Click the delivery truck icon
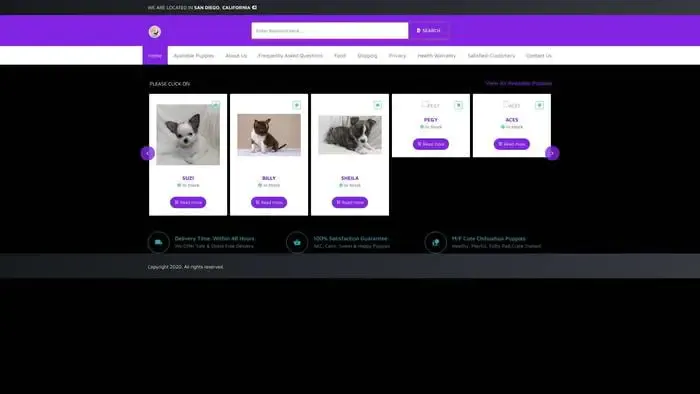Viewport: 700px width, 394px height. [158, 242]
